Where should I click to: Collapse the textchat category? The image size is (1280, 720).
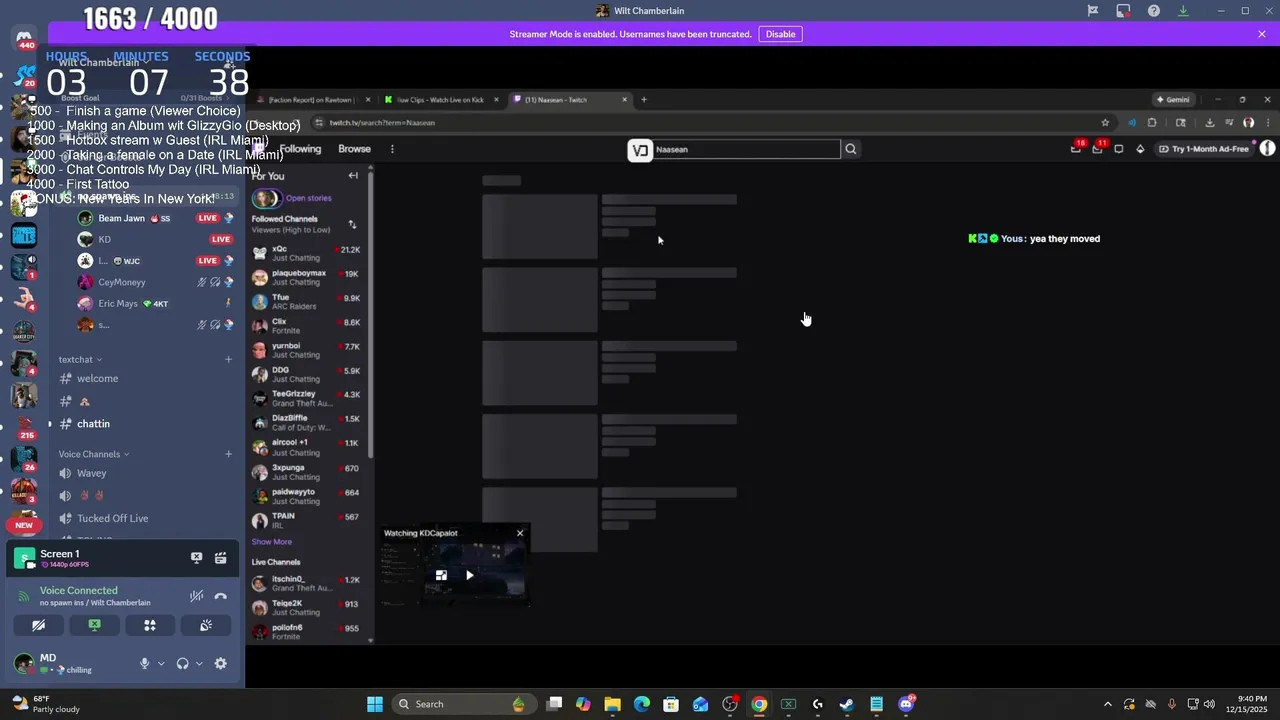click(x=80, y=359)
